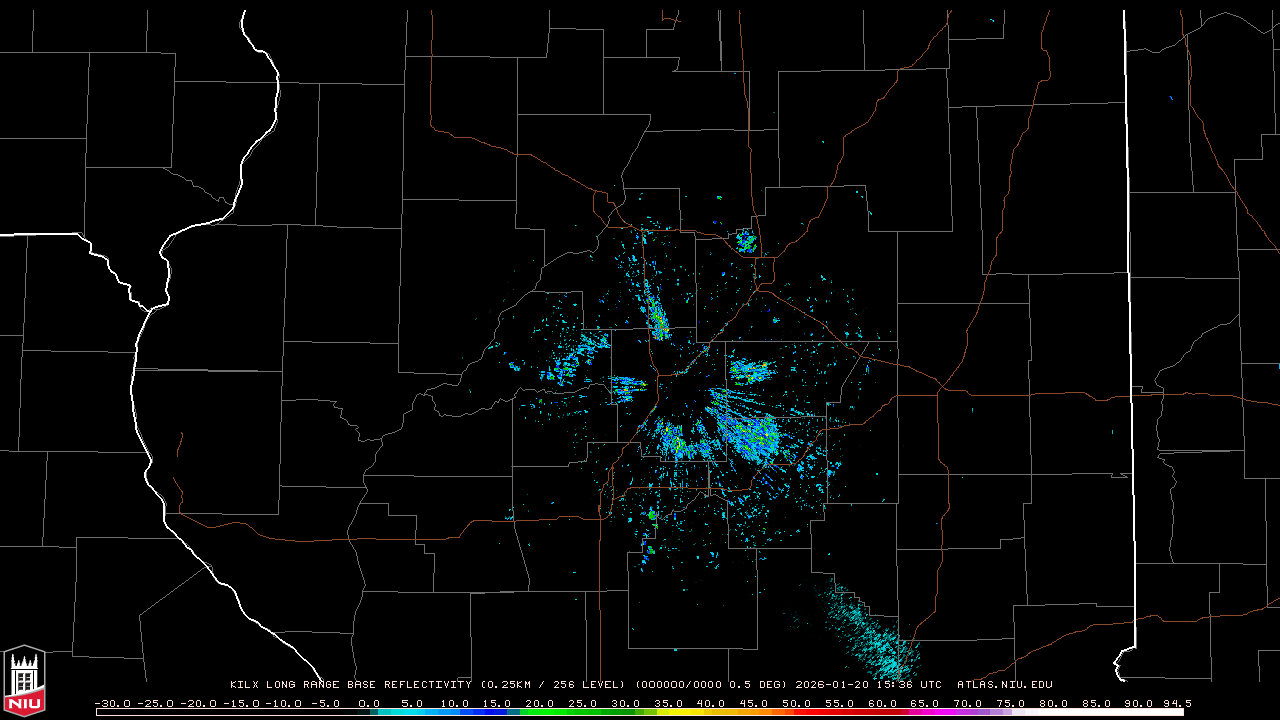
Task: Click the -10.0 scale label
Action: click(284, 703)
